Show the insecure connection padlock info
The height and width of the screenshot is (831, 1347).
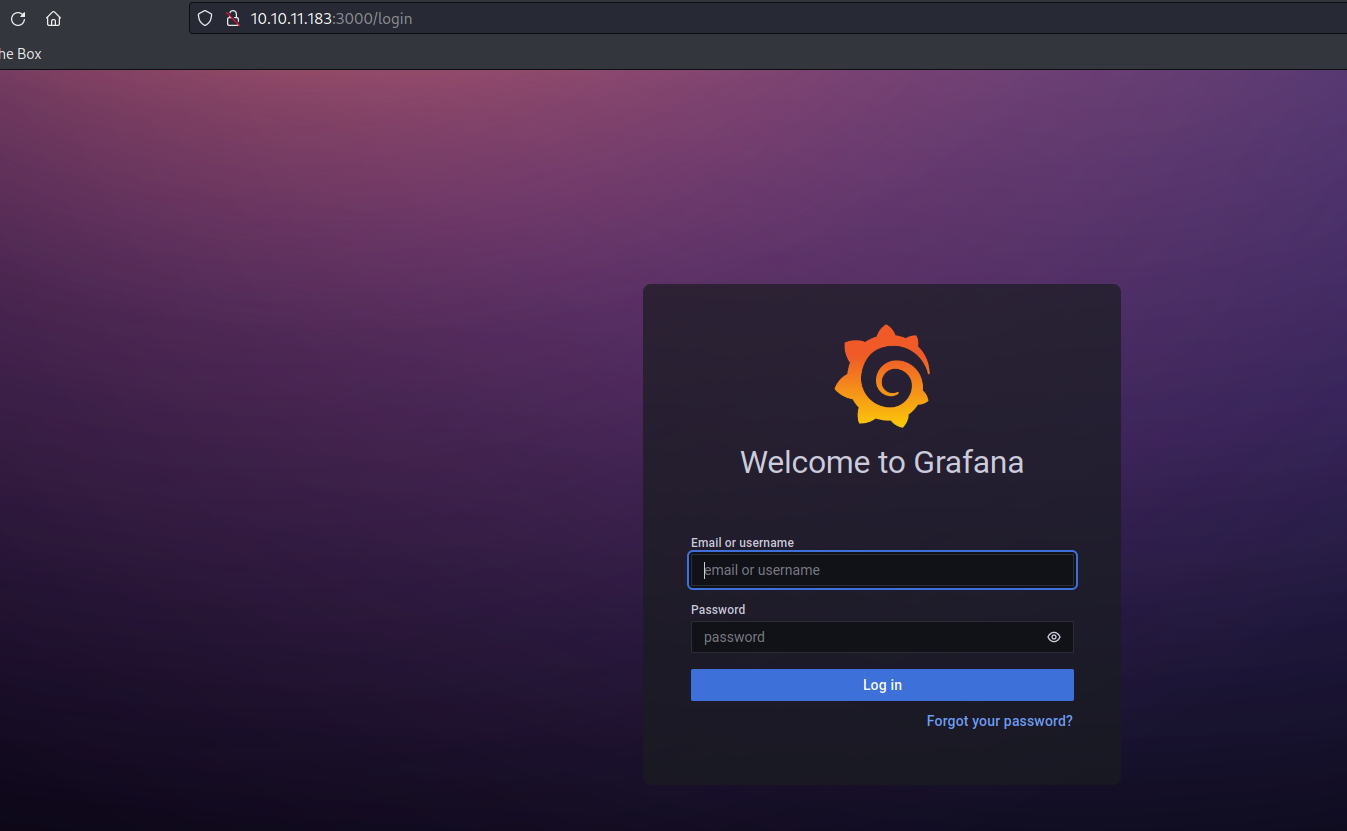point(233,19)
